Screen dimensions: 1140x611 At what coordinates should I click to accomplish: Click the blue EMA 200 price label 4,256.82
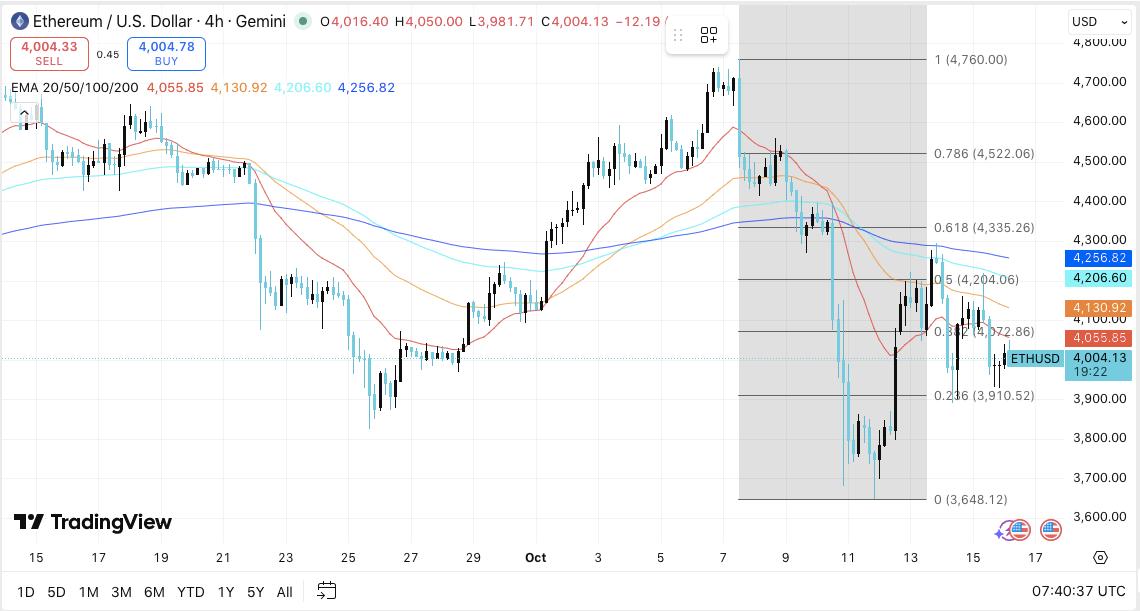pyautogui.click(x=1098, y=258)
